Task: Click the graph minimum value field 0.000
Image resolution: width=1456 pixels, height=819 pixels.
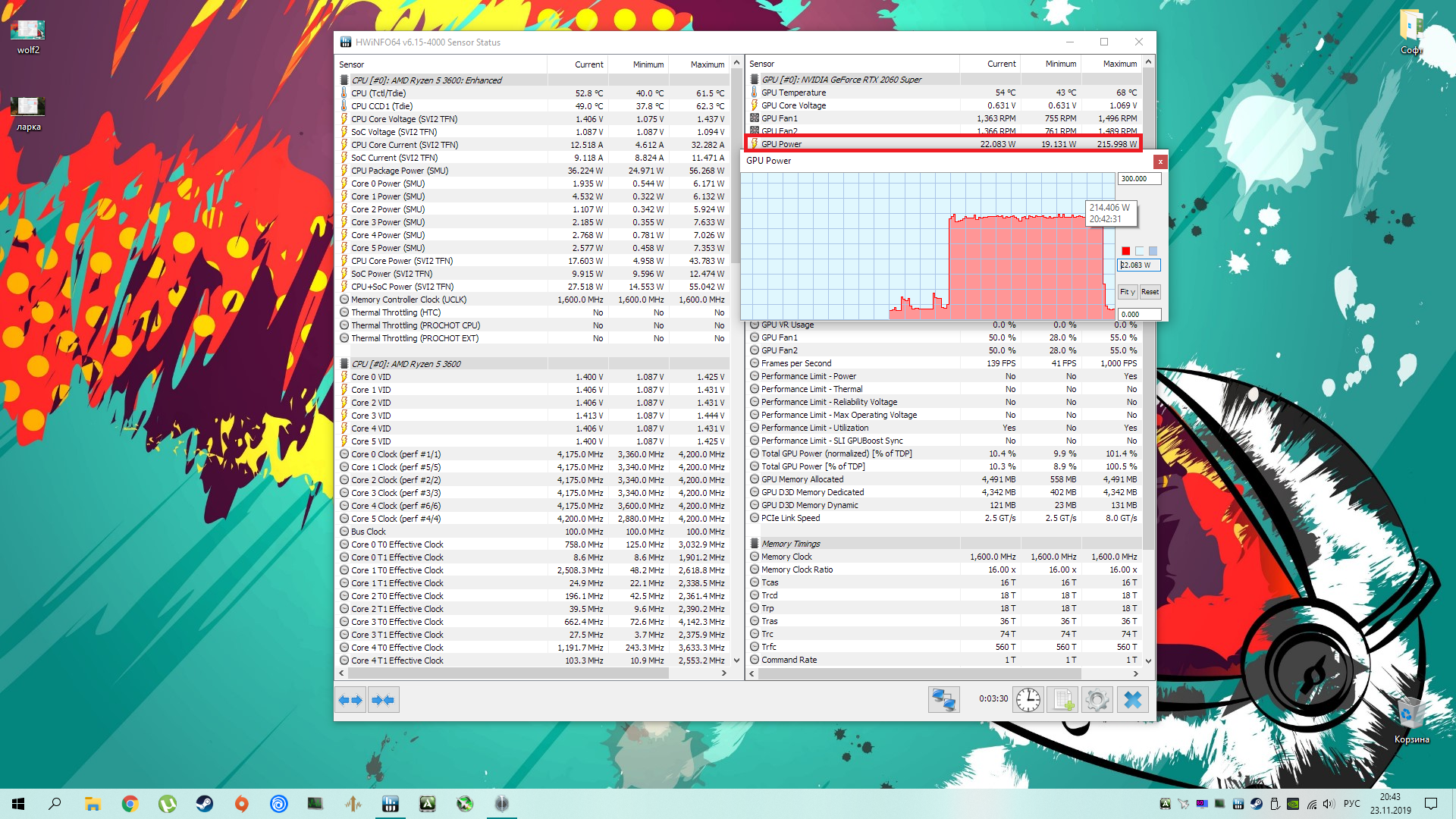Action: click(x=1138, y=314)
